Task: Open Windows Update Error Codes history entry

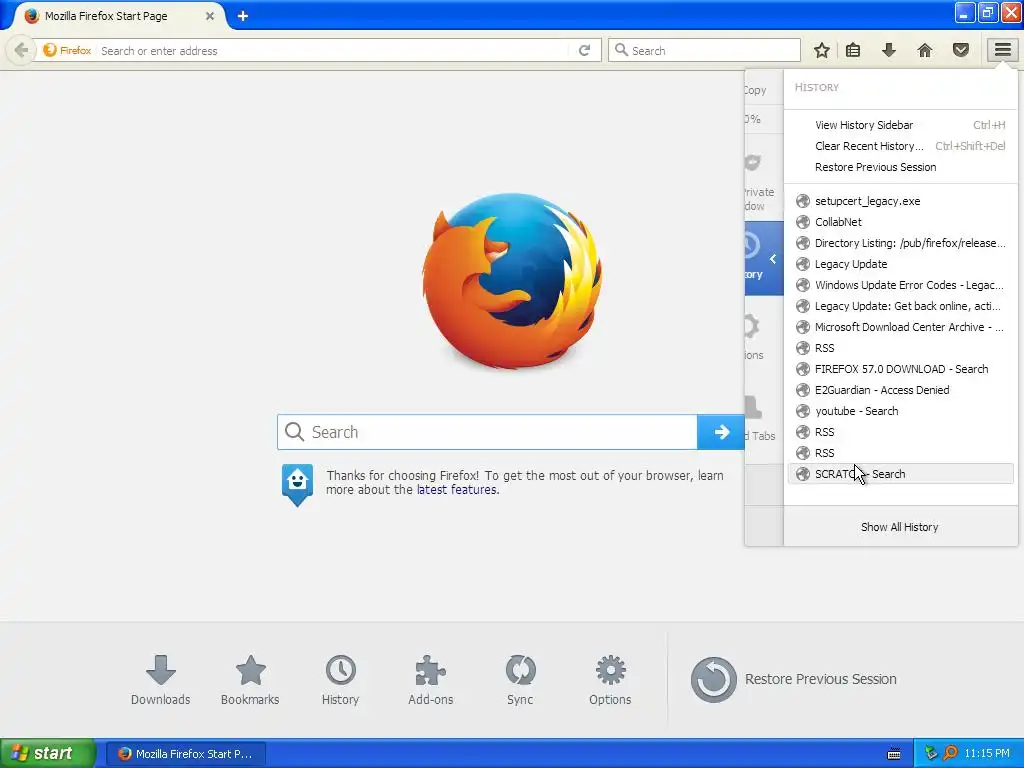Action: click(901, 285)
